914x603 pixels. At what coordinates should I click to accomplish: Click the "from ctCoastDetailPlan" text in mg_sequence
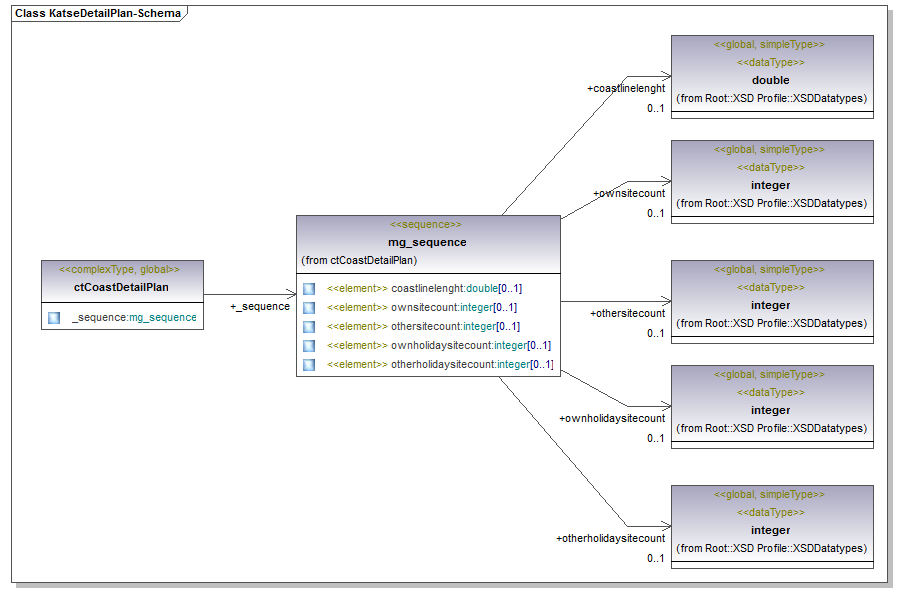359,260
